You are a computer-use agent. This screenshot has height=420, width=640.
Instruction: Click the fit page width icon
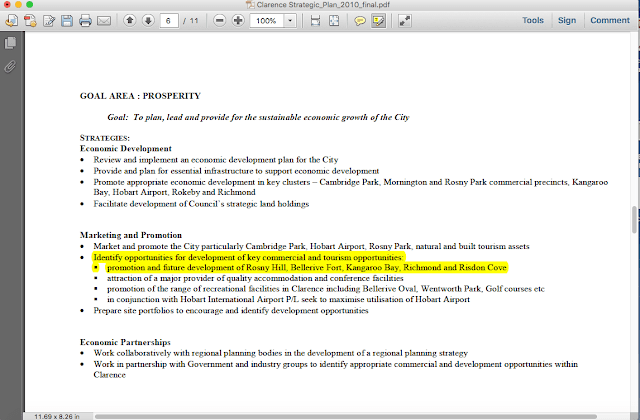point(316,20)
